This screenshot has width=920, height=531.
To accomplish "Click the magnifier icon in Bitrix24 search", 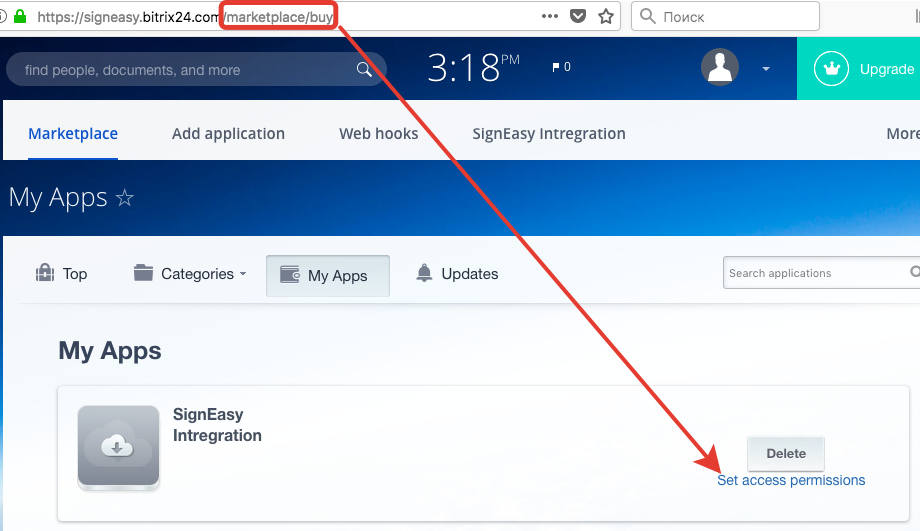I will [x=364, y=69].
